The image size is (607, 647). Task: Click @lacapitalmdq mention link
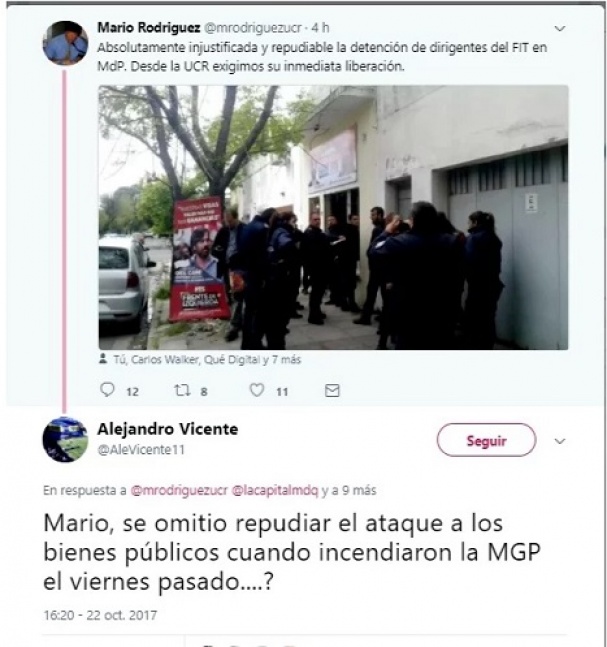pos(275,490)
